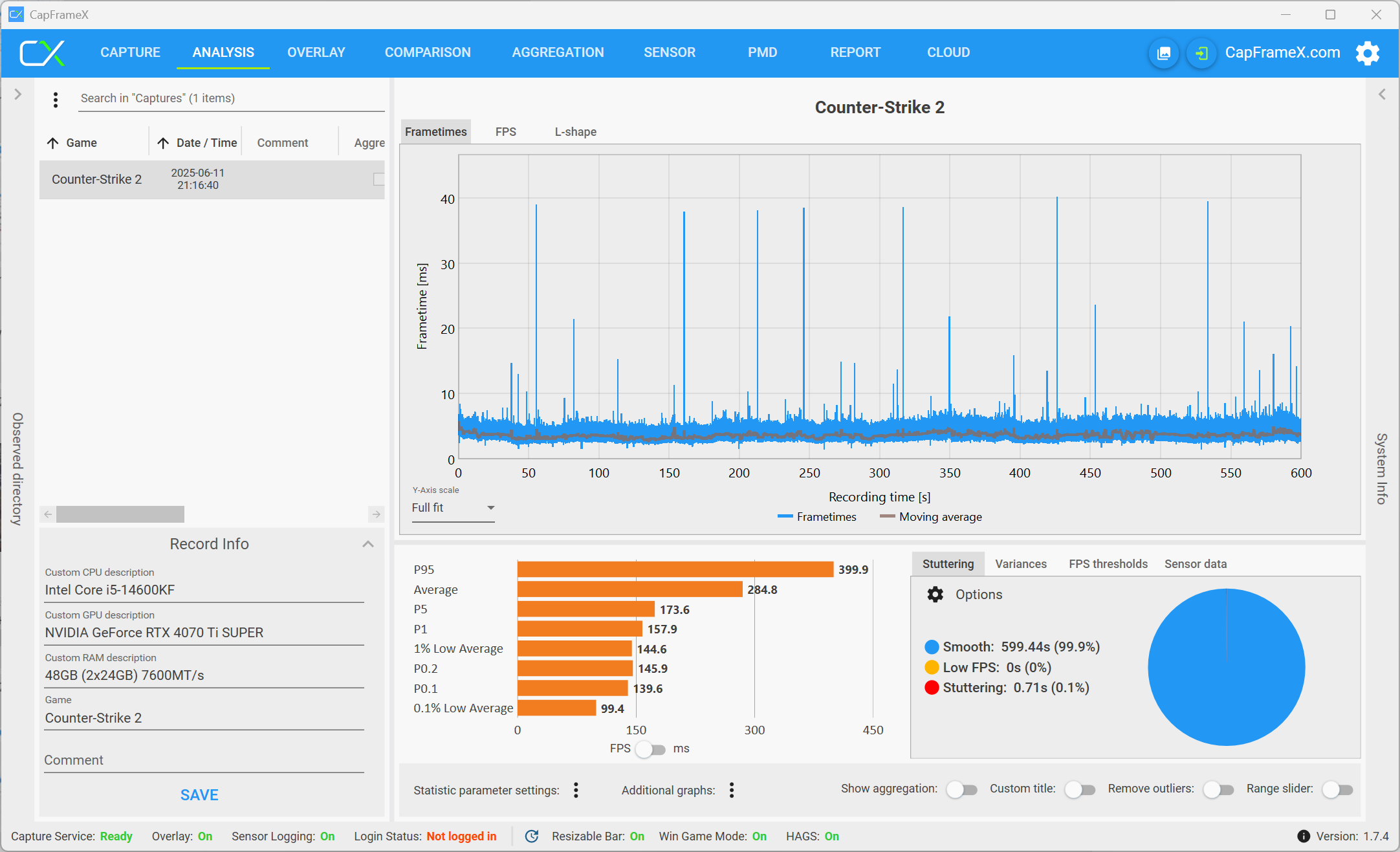Viewport: 1400px width, 852px height.
Task: Switch to the Sensor data tab
Action: pos(1196,564)
